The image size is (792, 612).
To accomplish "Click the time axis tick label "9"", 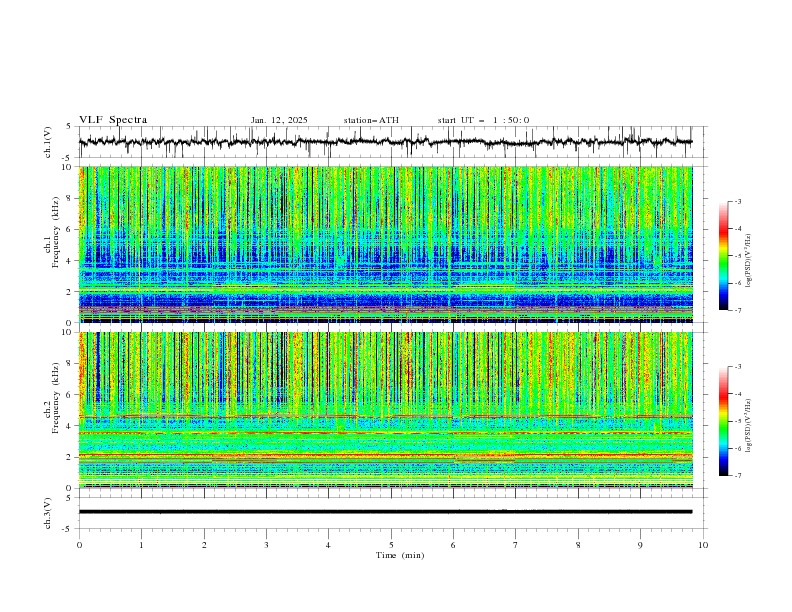I will 640,545.
